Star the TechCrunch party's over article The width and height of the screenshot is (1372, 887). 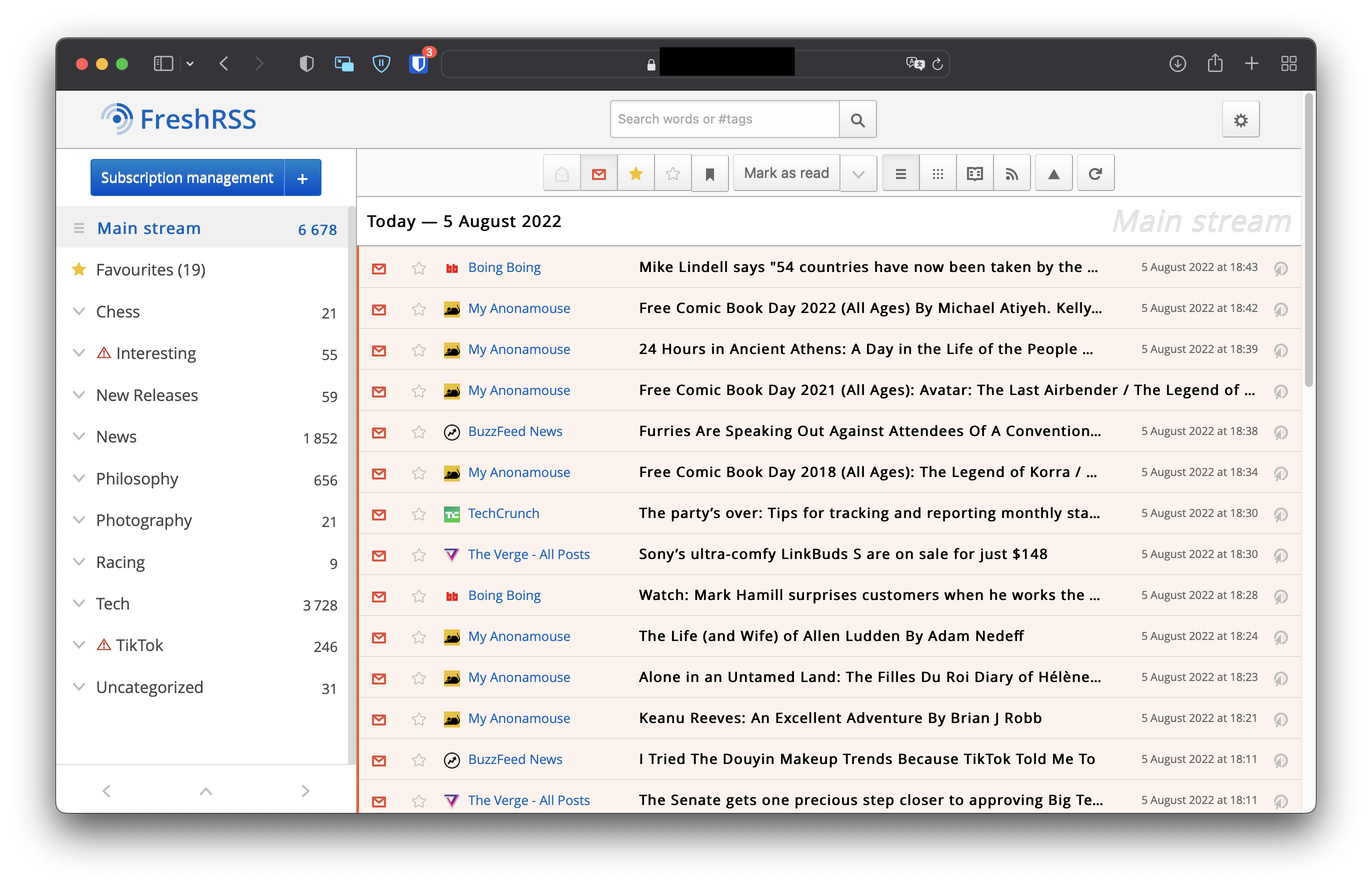click(x=418, y=514)
